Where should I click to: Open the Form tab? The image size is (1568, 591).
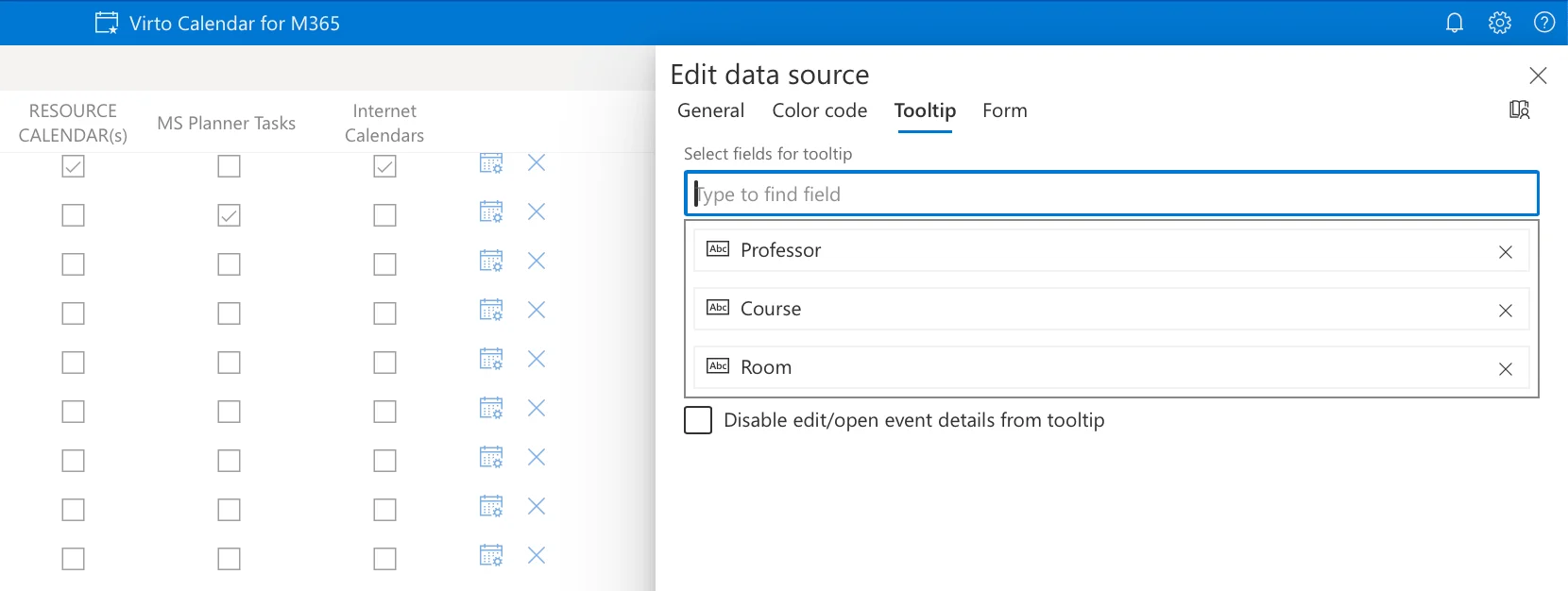[x=1004, y=110]
